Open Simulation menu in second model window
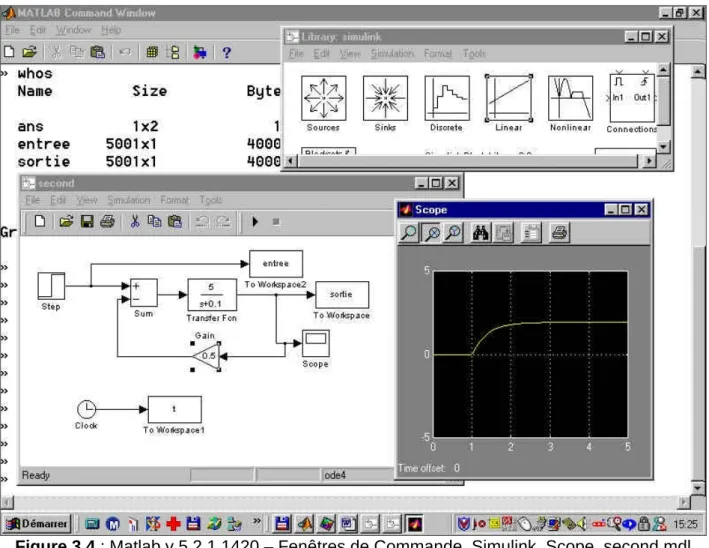The height and width of the screenshot is (548, 709). click(x=128, y=200)
